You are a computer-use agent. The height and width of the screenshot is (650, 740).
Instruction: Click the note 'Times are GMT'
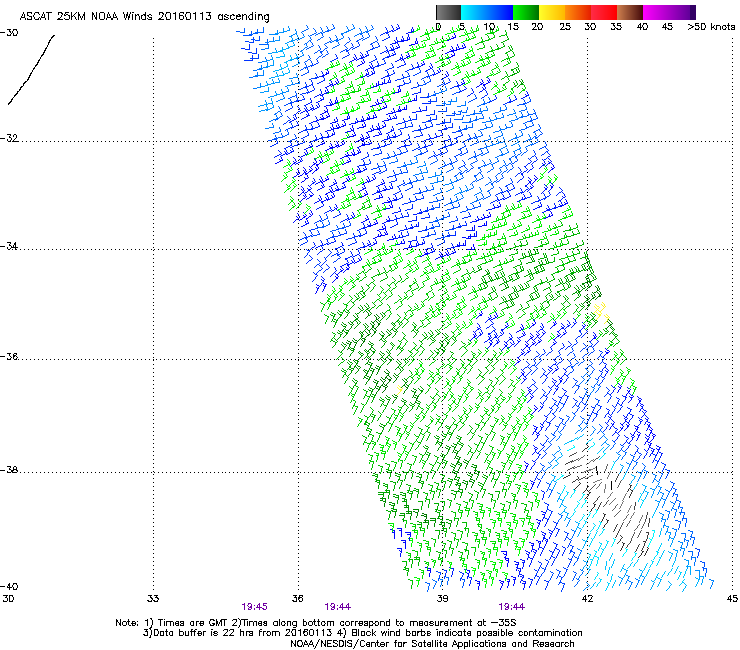point(194,623)
